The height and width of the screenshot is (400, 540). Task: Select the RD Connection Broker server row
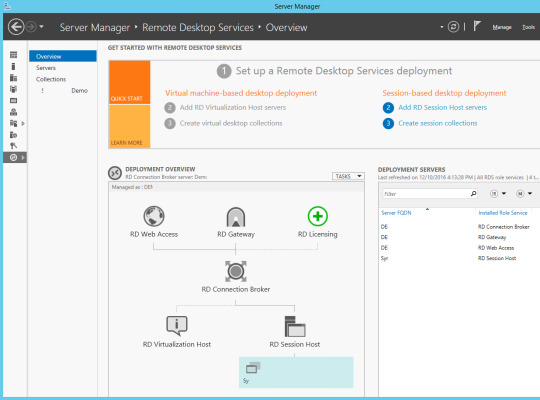click(x=459, y=227)
